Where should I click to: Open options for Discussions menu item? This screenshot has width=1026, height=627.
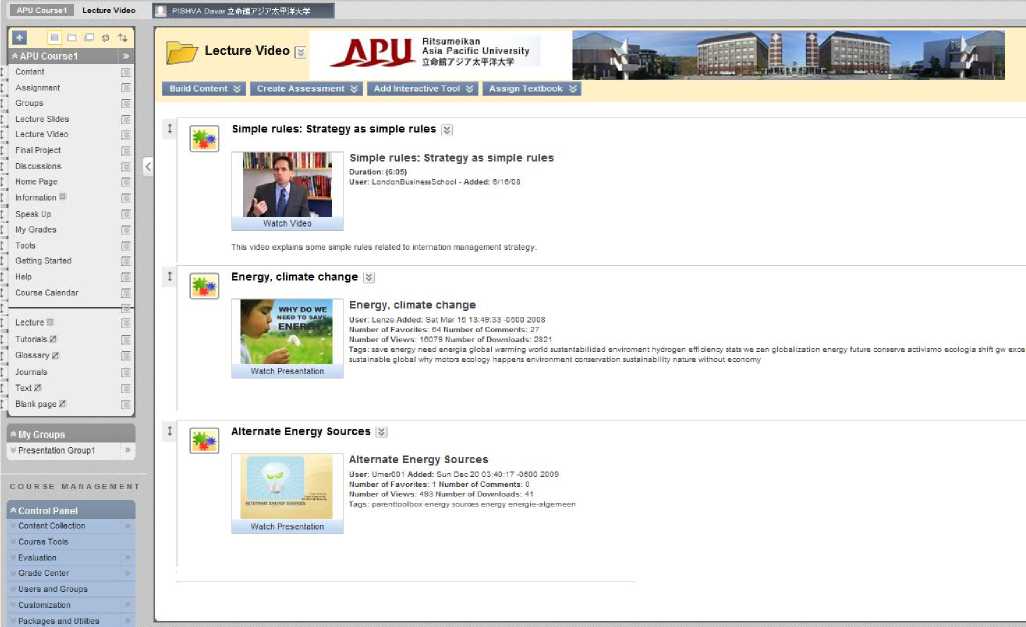[x=126, y=166]
